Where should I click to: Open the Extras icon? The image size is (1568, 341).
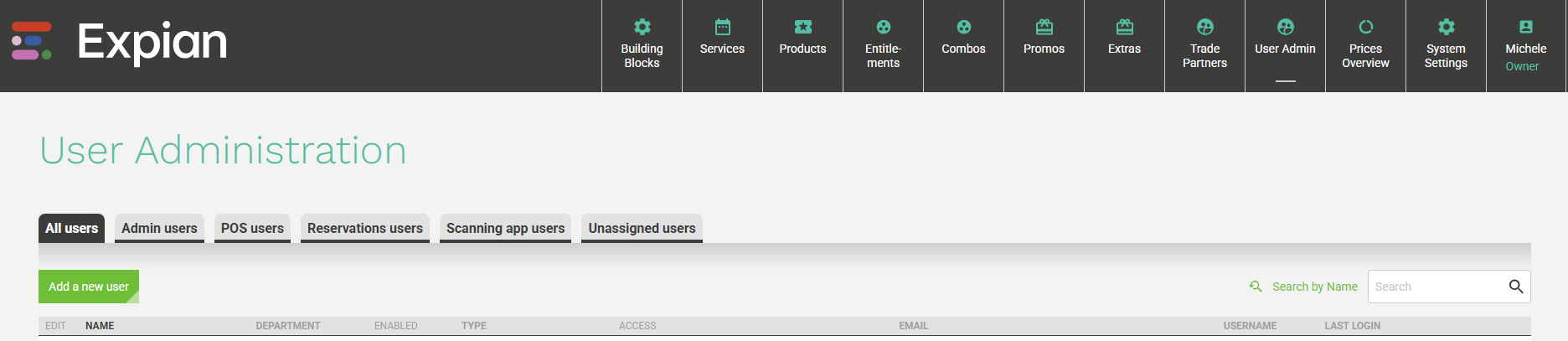pyautogui.click(x=1124, y=27)
